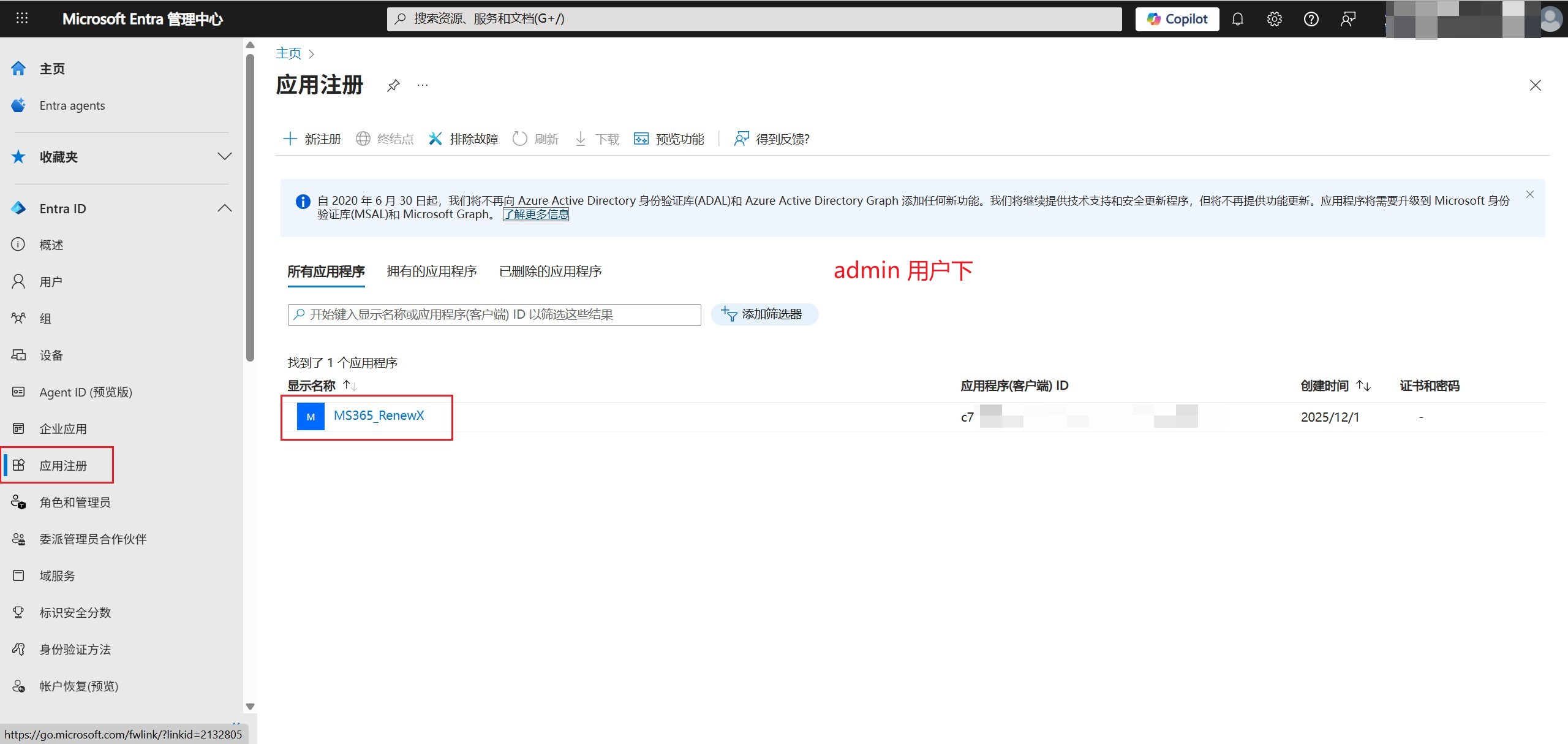Open portal settings gear
This screenshot has height=744, width=1568.
click(x=1275, y=19)
